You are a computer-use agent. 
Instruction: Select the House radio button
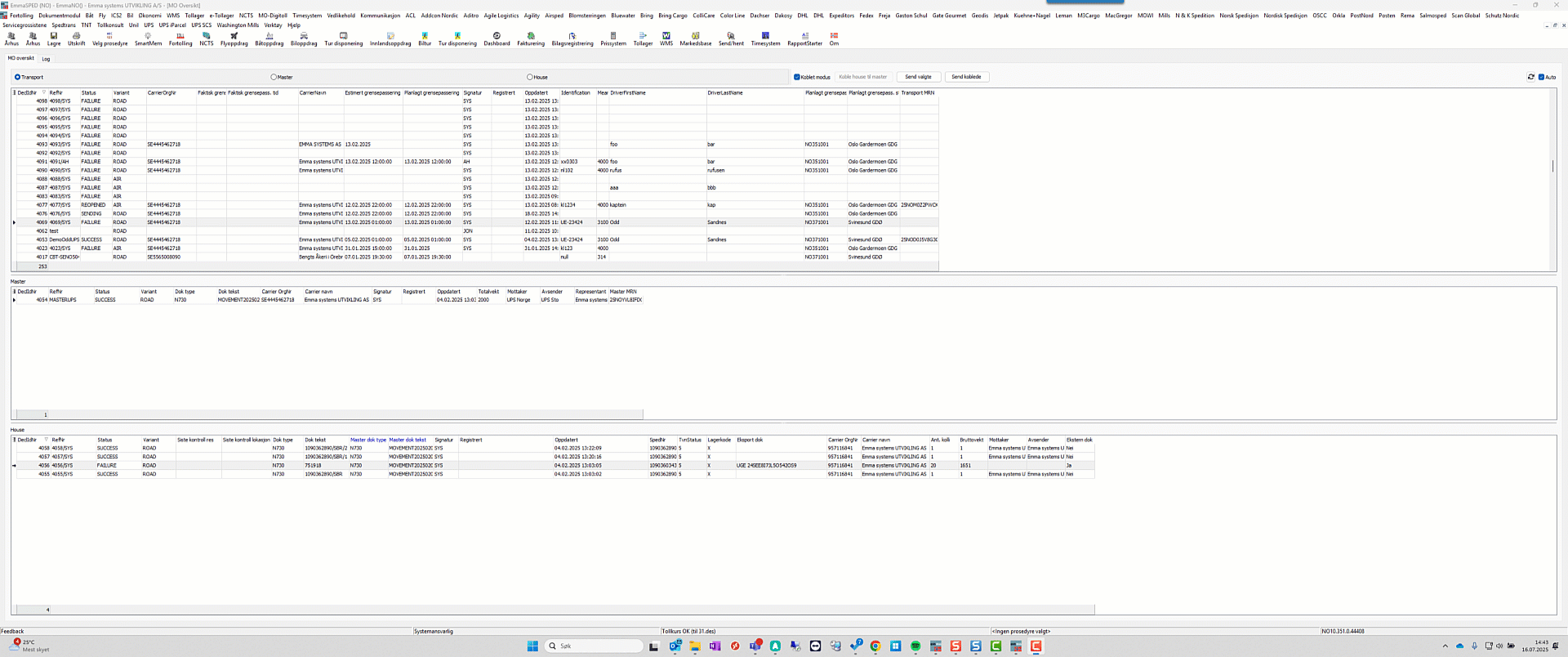529,77
